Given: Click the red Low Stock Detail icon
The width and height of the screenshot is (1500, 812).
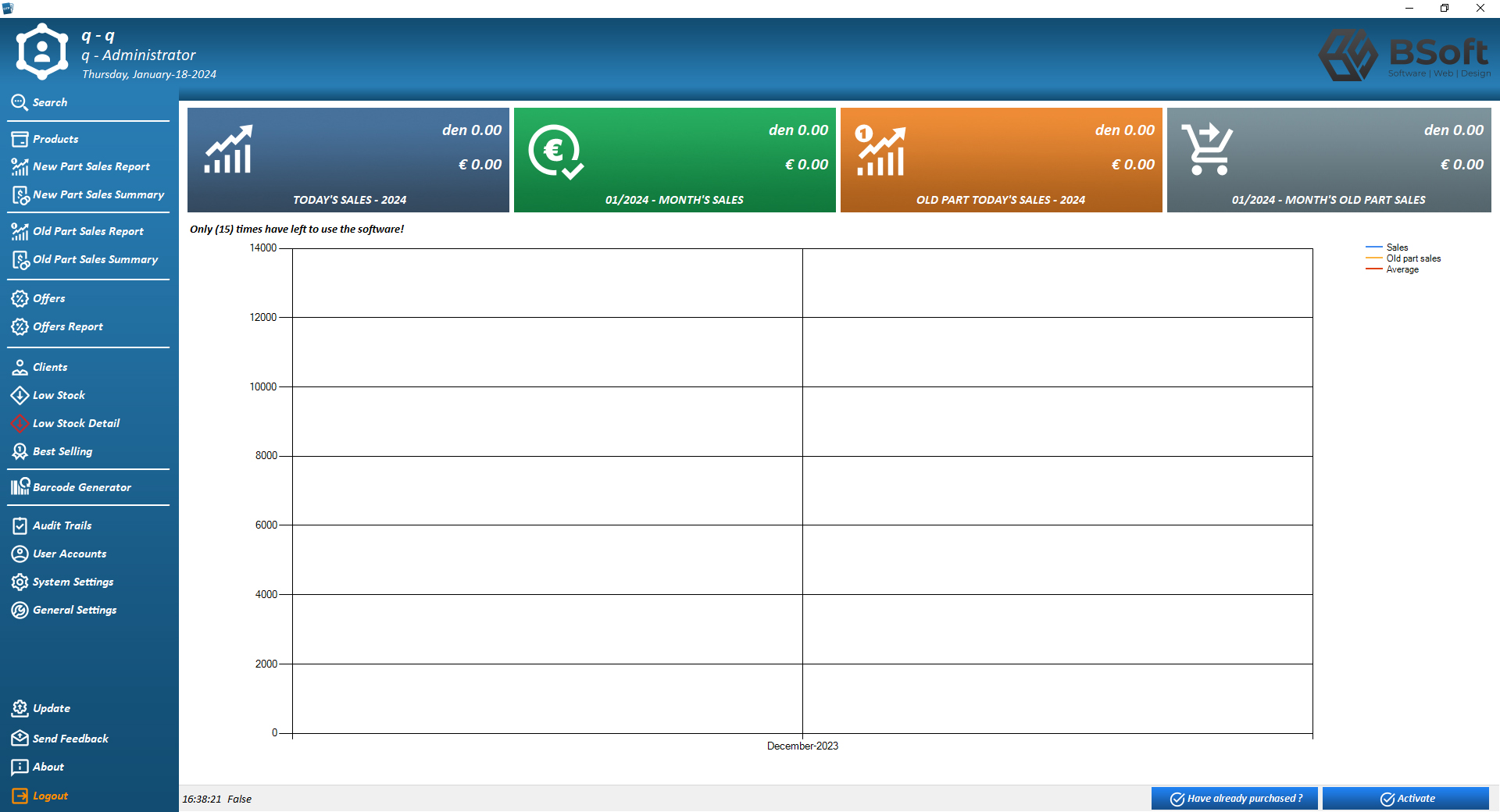Looking at the screenshot, I should (20, 423).
